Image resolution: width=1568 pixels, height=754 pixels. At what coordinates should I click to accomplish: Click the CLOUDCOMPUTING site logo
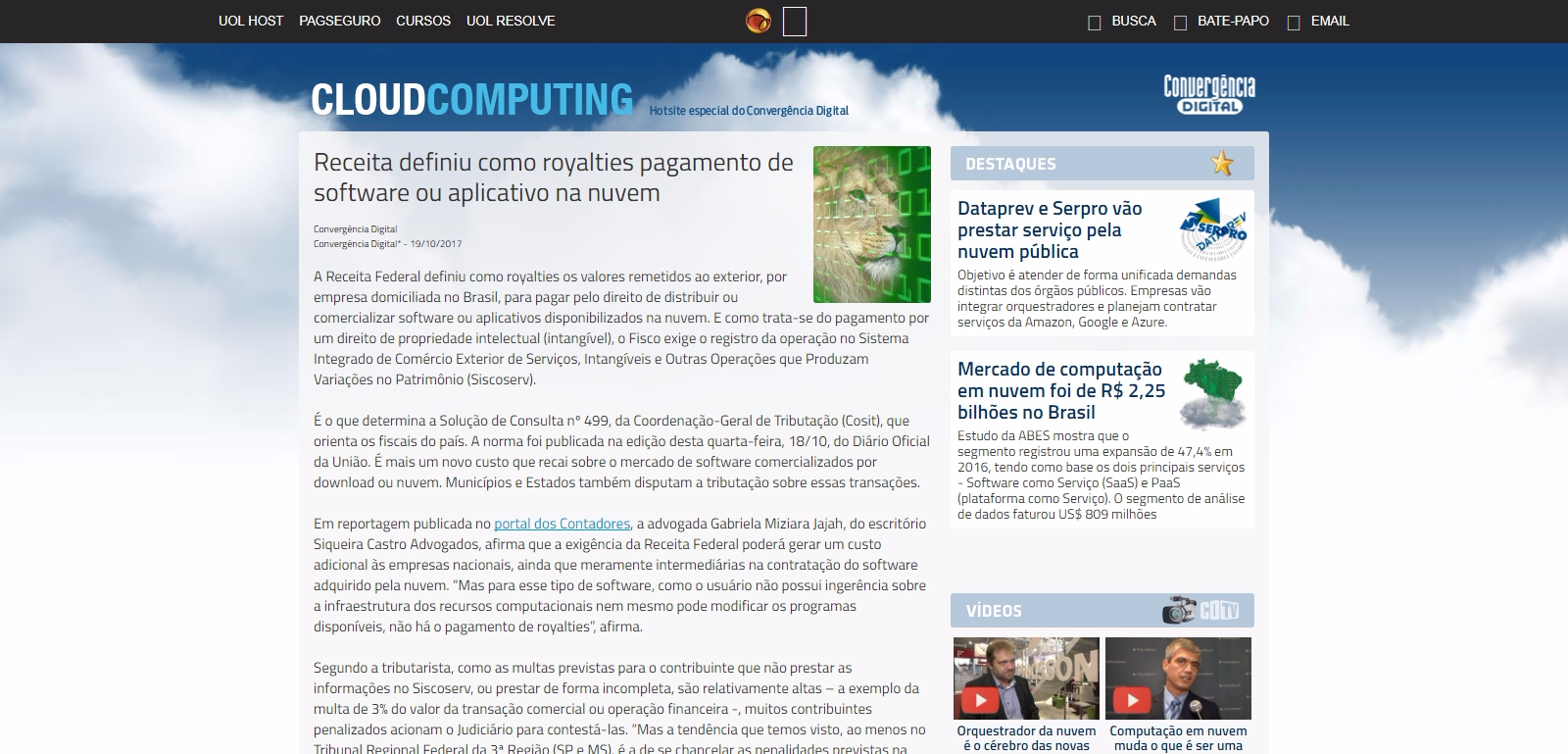point(472,99)
